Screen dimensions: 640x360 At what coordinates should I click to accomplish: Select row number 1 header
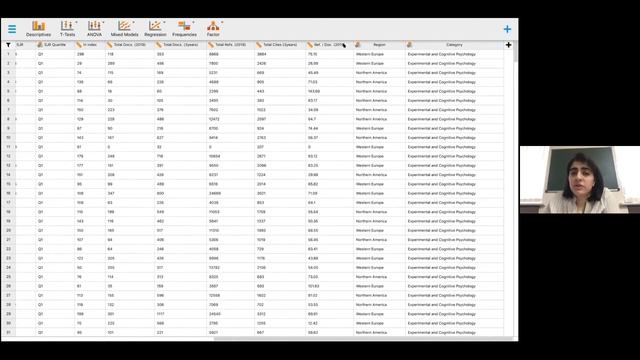coord(8,54)
